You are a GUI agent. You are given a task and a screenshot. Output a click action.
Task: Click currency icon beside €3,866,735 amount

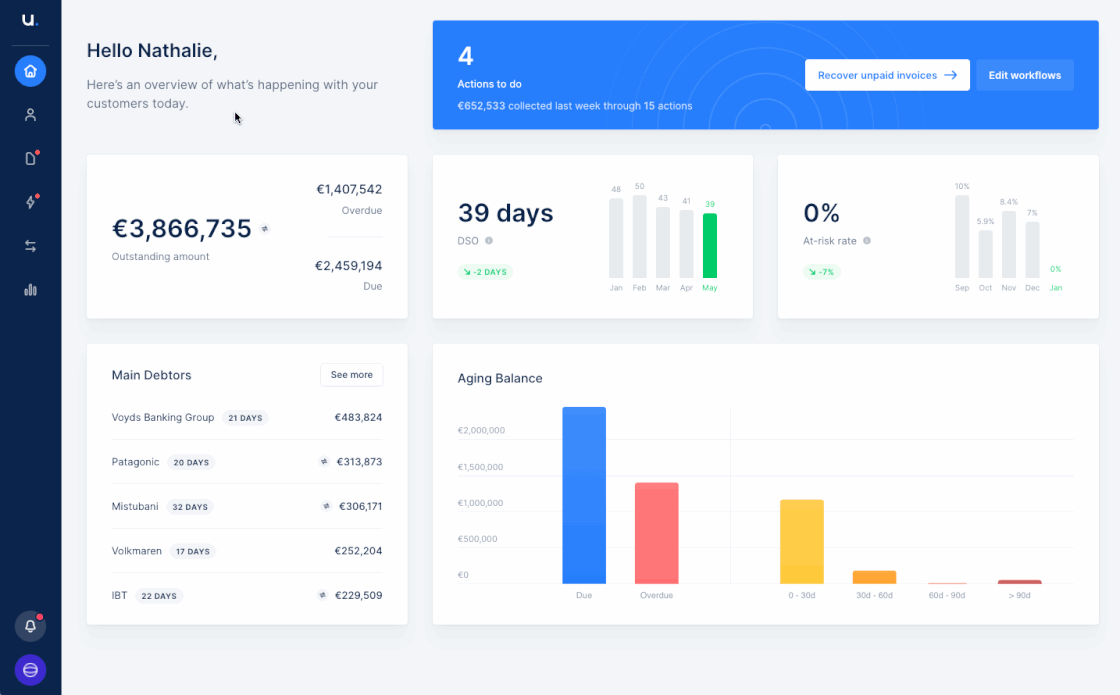[x=265, y=229]
